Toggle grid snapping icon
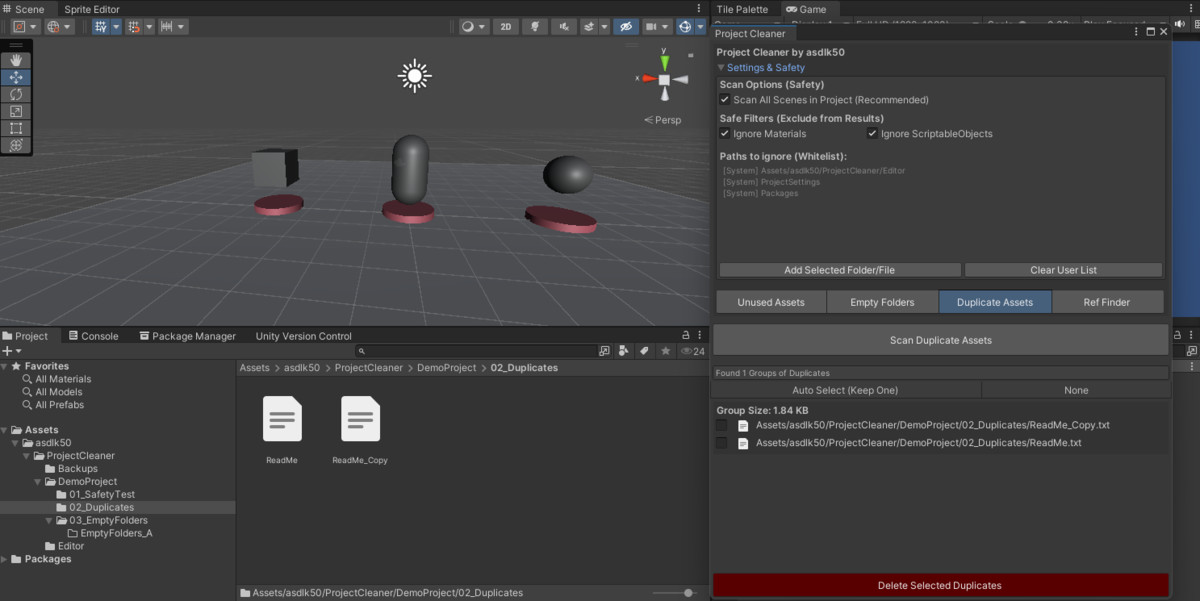Image resolution: width=1200 pixels, height=601 pixels. pos(136,27)
